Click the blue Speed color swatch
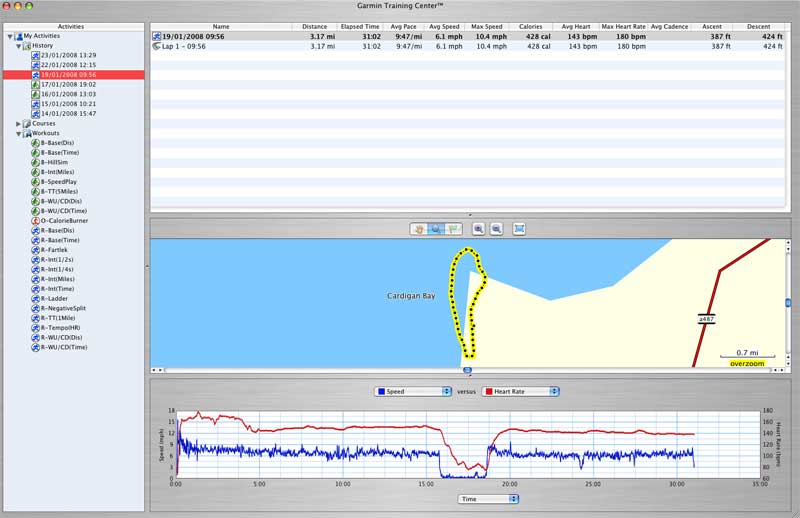Viewport: 800px width, 518px height. coord(382,391)
